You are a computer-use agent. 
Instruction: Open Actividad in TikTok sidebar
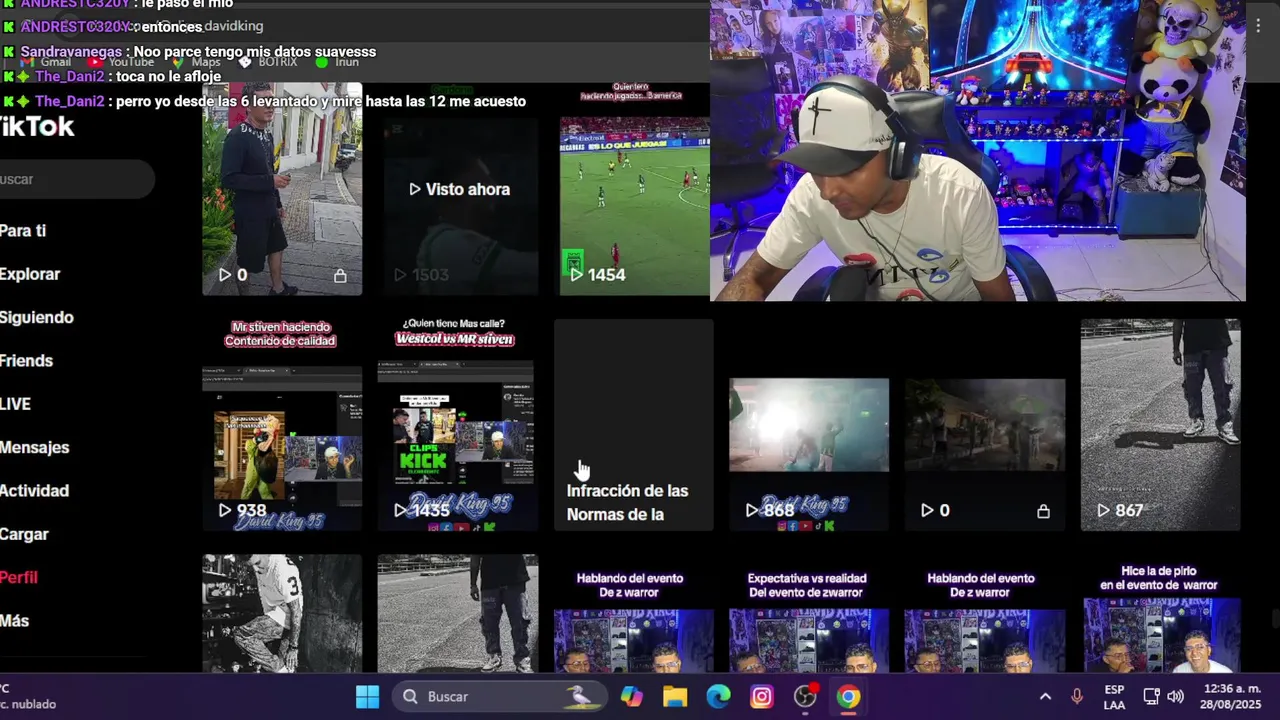pyautogui.click(x=35, y=491)
